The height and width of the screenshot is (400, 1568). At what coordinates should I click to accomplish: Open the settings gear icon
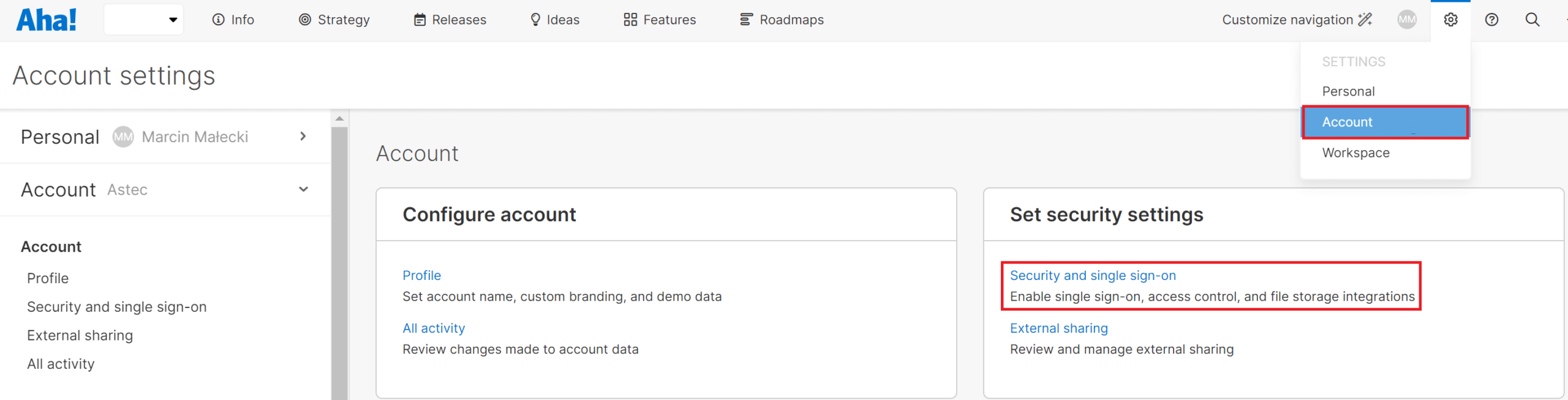coord(1450,20)
